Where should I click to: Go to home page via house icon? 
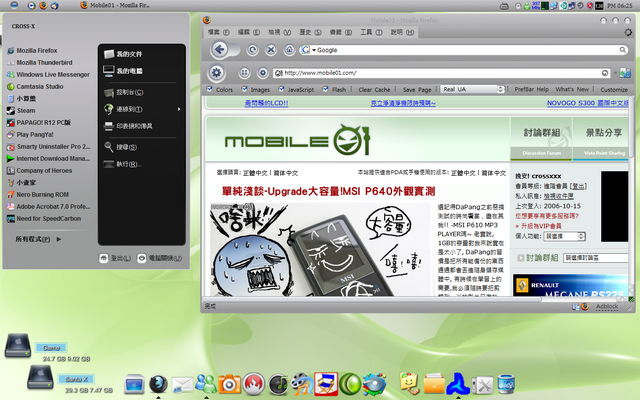coord(289,50)
